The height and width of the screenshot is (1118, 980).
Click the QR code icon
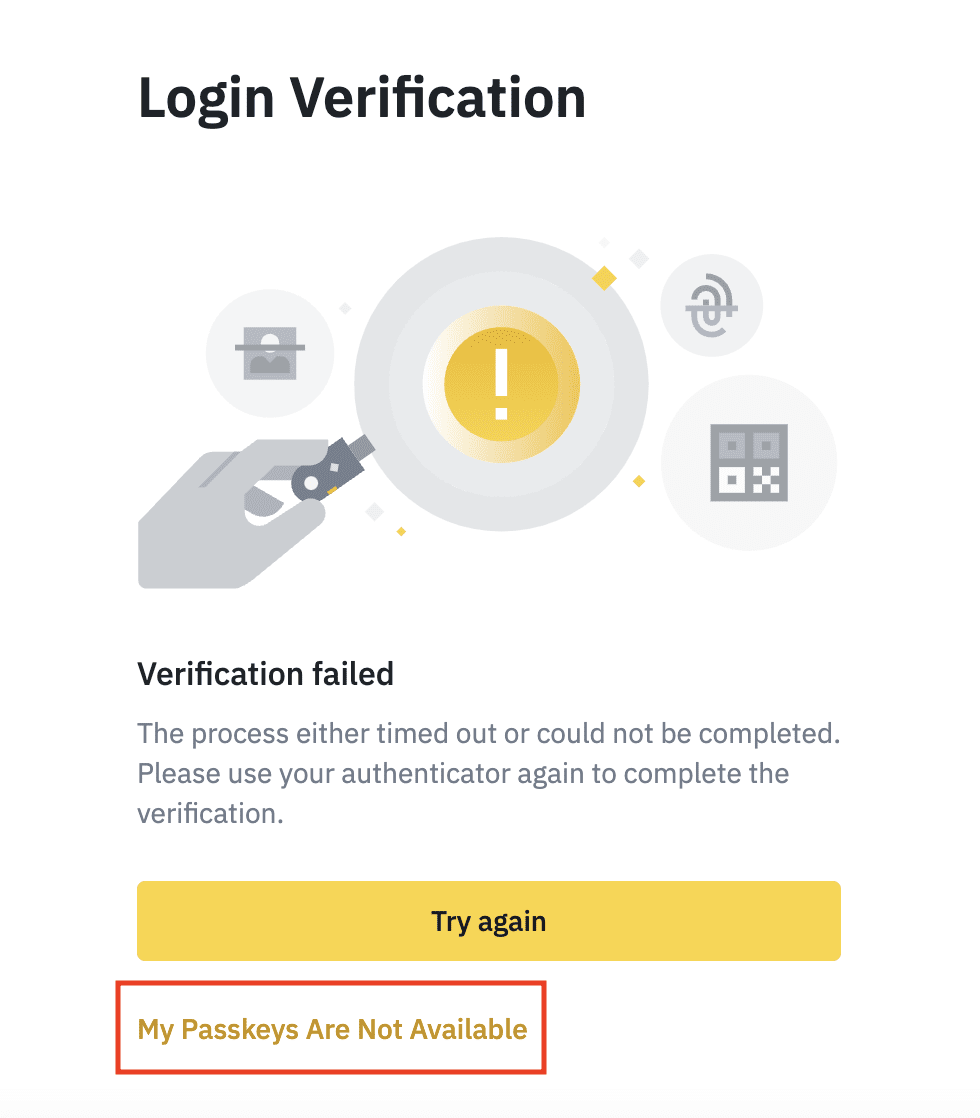tap(748, 462)
